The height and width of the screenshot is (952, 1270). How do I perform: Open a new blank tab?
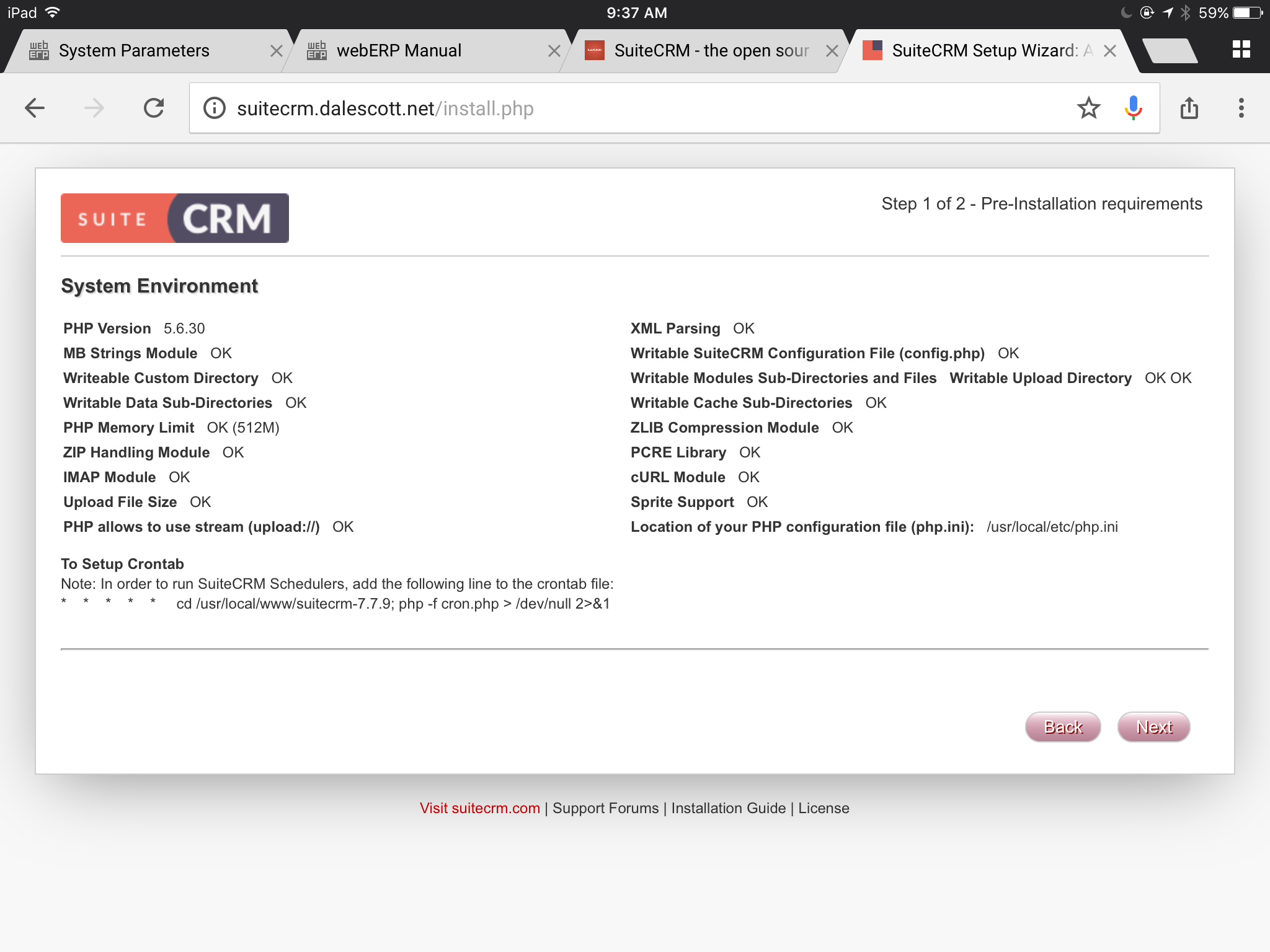click(x=1169, y=50)
